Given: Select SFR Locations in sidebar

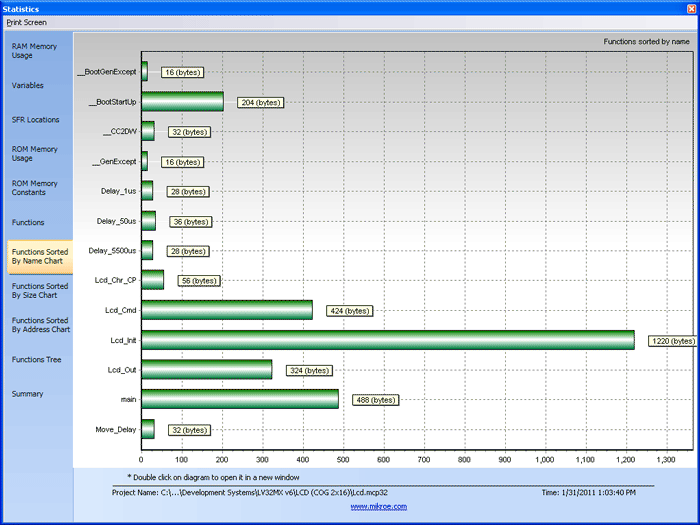Looking at the screenshot, I should 35,120.
